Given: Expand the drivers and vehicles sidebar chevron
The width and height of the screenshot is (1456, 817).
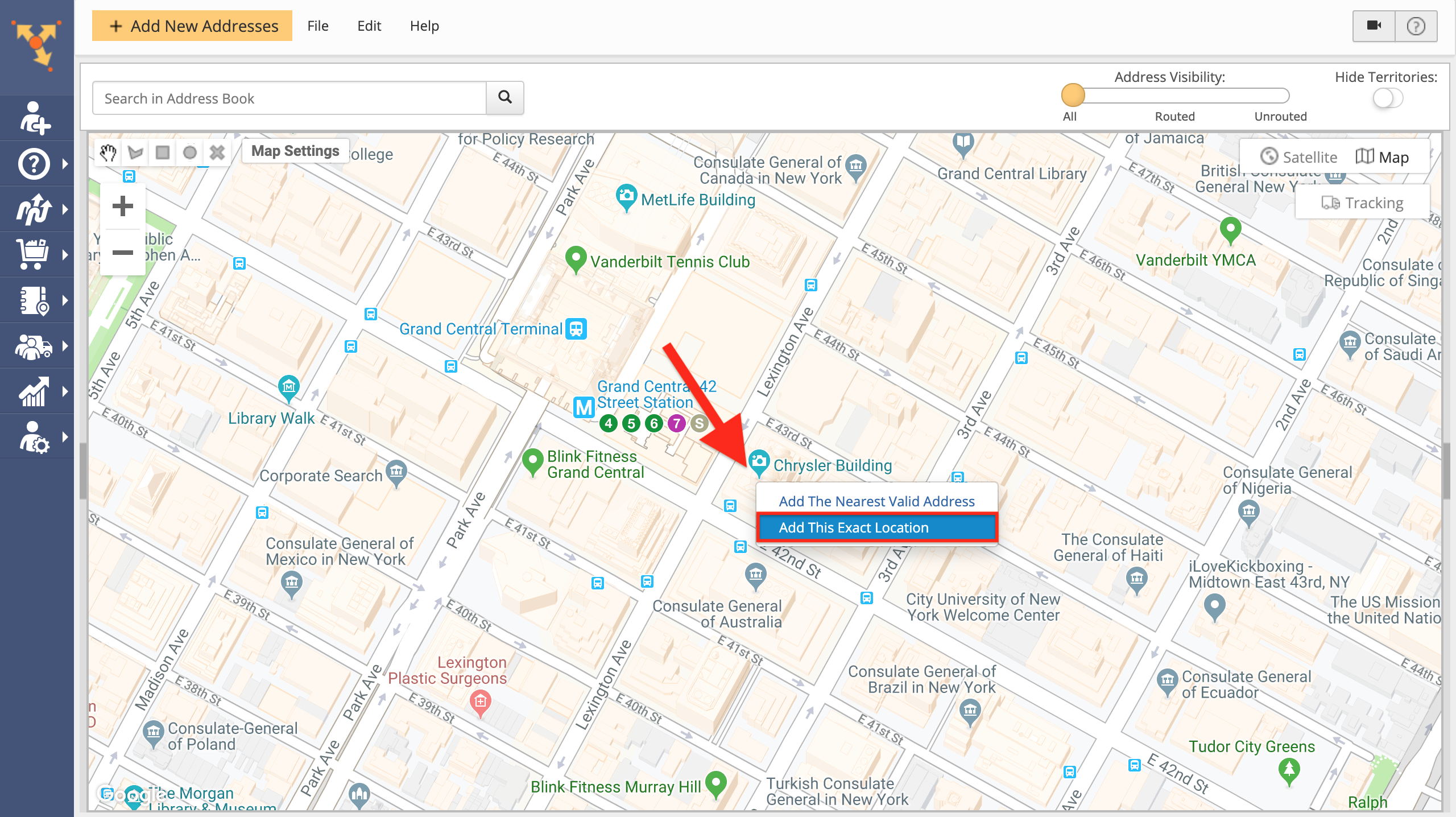Looking at the screenshot, I should [65, 345].
